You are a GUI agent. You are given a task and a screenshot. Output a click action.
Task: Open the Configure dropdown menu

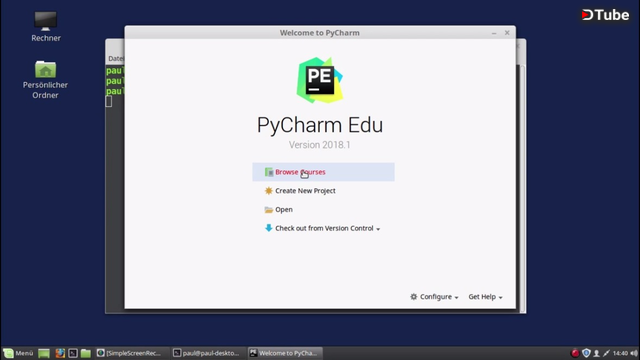click(434, 297)
